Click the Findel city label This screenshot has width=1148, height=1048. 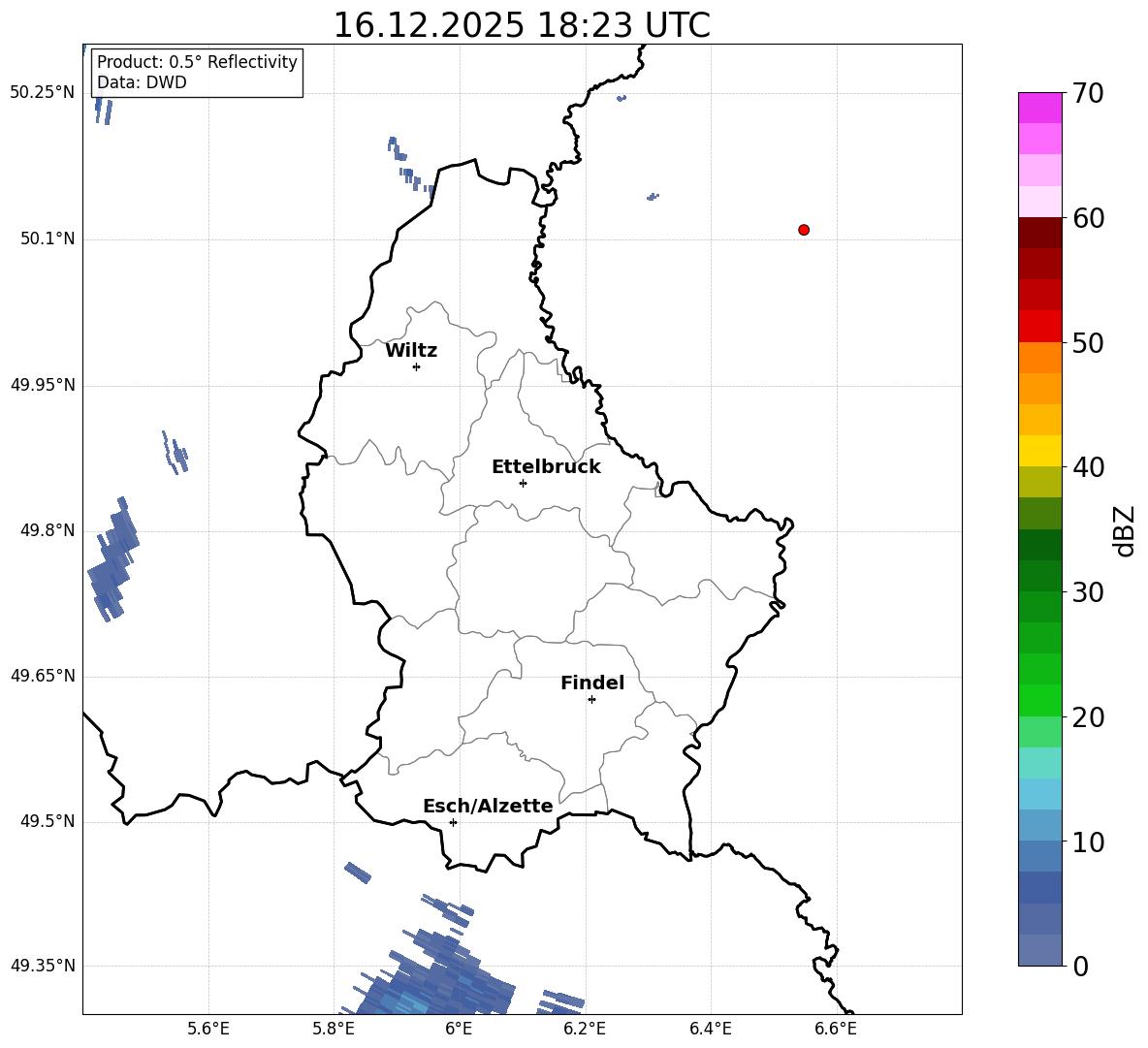pos(592,683)
